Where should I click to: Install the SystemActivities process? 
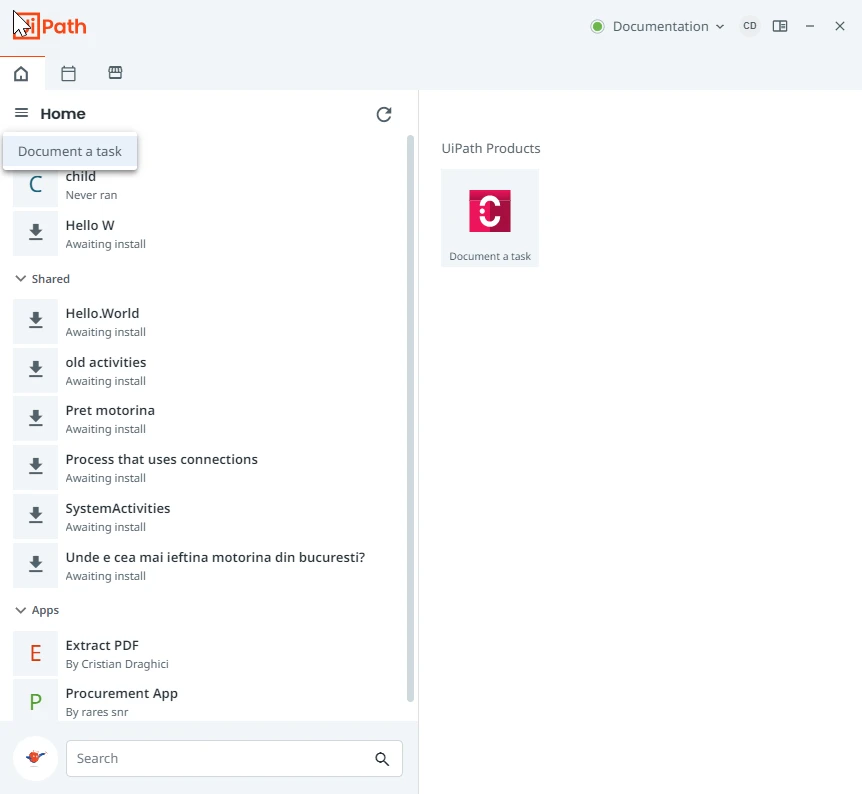pos(35,517)
